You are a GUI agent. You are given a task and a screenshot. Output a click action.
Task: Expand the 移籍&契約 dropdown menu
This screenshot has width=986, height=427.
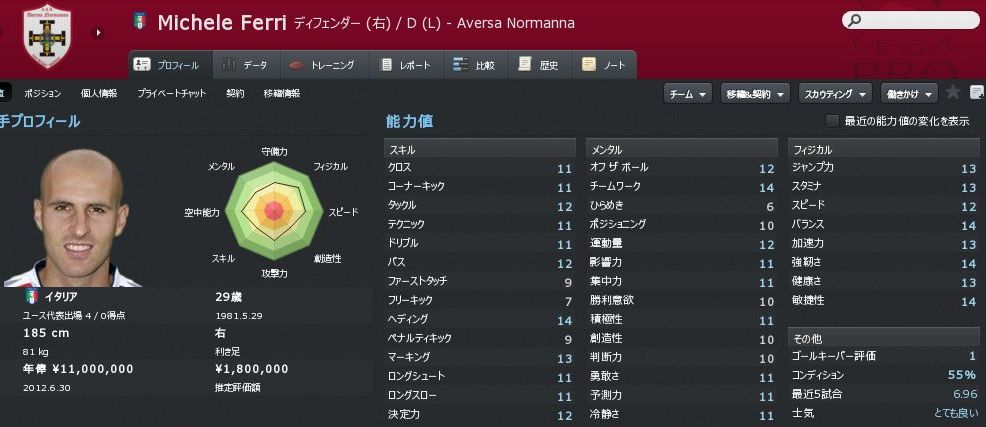[755, 93]
